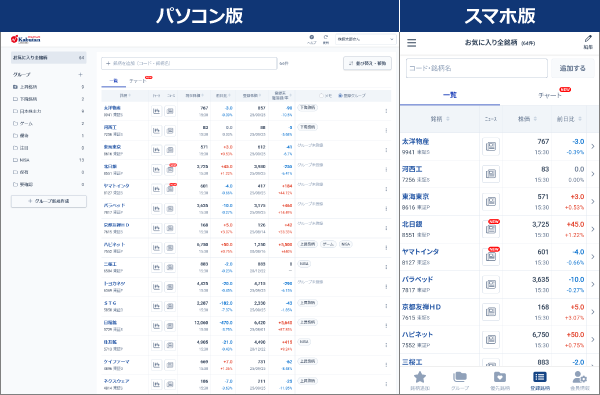Open the user account dropdown in PC header
Viewport: 600px width, 395px height.
coord(365,39)
